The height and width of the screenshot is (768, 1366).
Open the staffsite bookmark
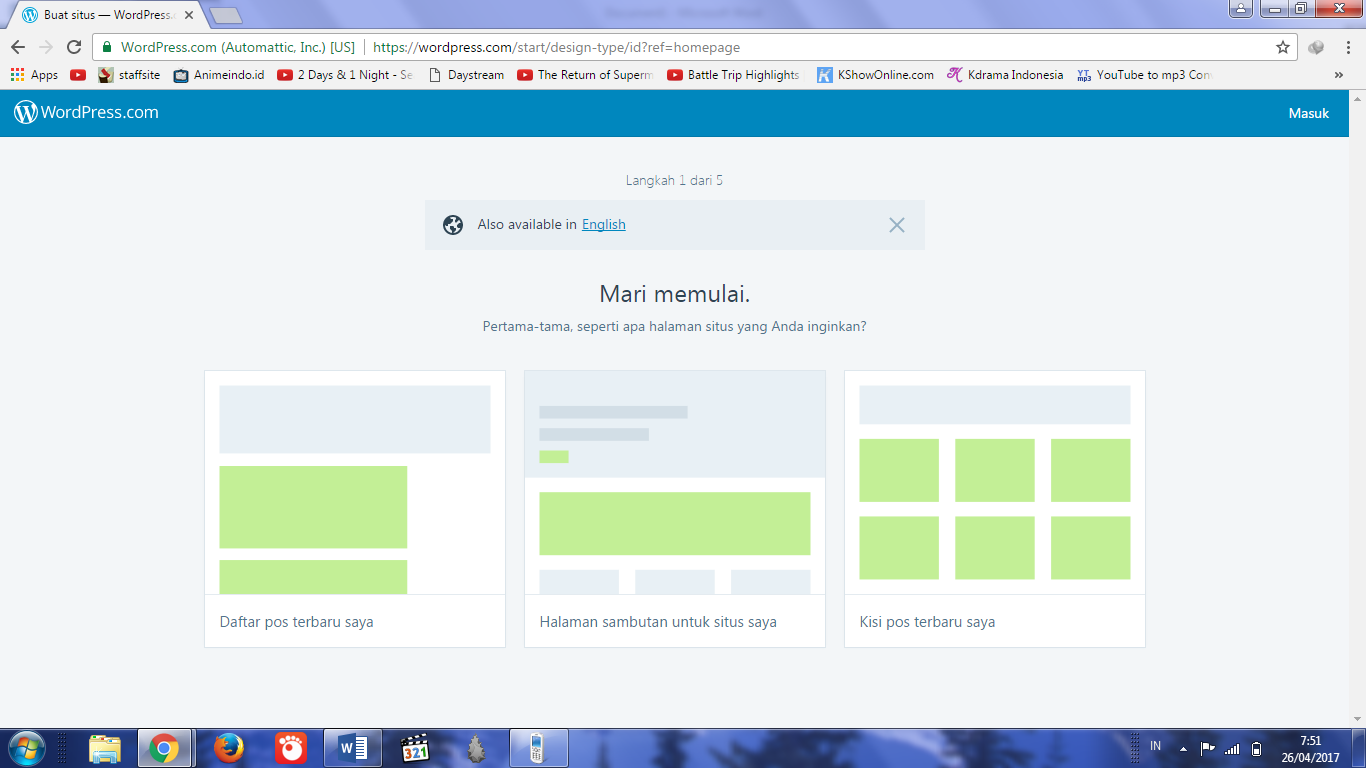click(129, 75)
